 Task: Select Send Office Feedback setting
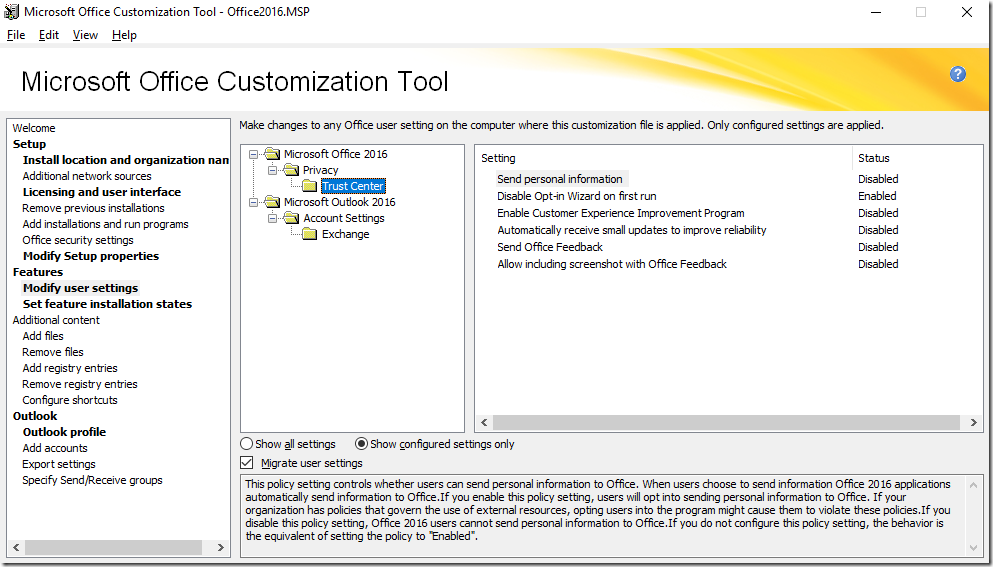(550, 247)
